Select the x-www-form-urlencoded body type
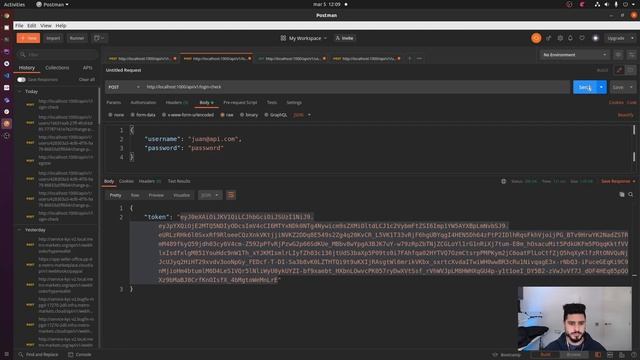 [x=188, y=115]
